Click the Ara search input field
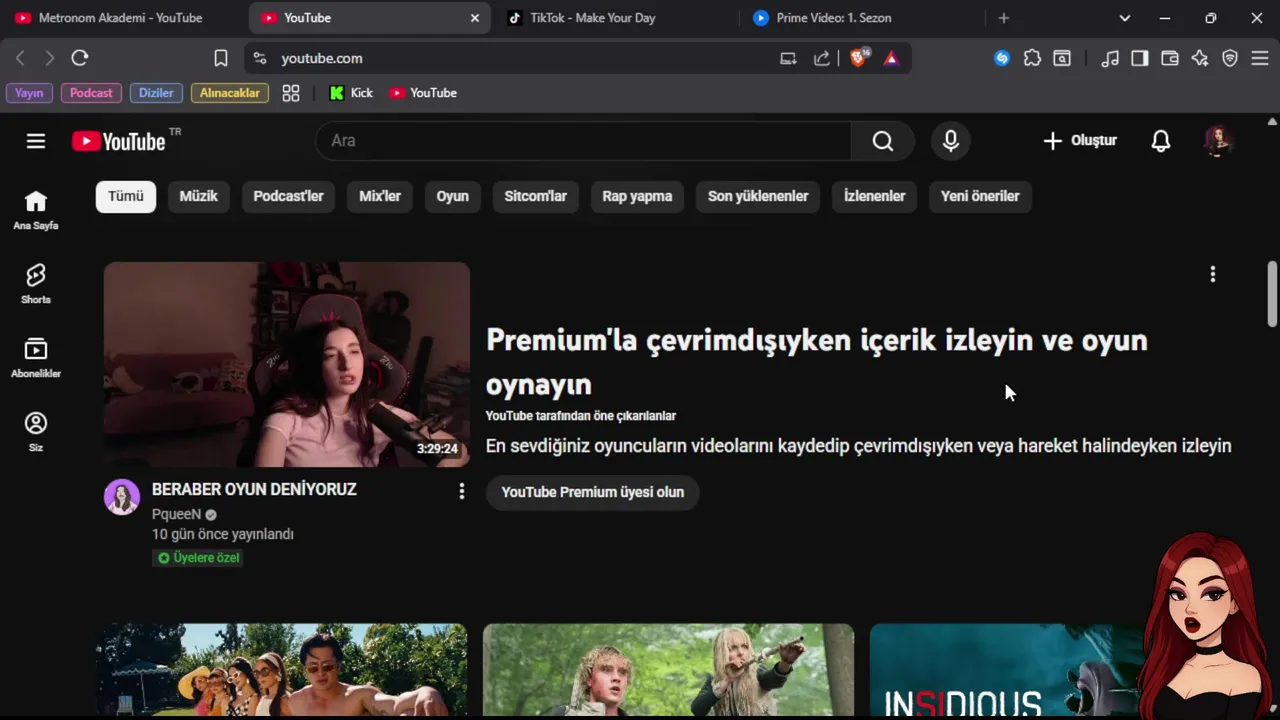The width and height of the screenshot is (1280, 720). 583,141
